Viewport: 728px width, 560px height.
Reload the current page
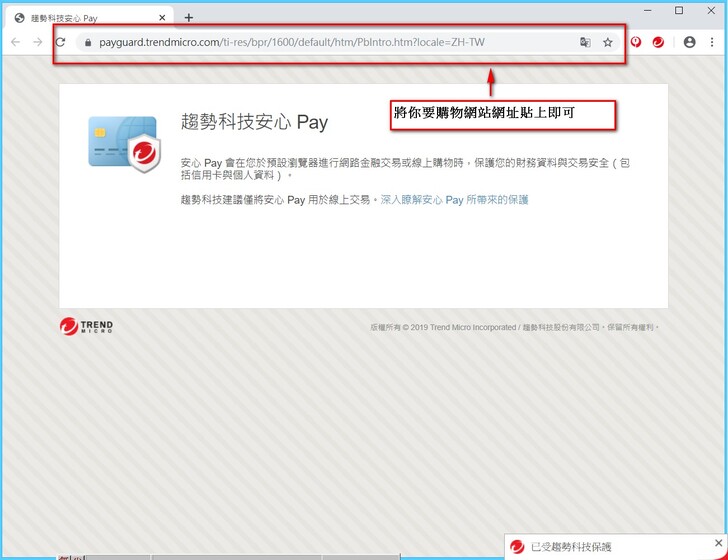click(x=61, y=42)
